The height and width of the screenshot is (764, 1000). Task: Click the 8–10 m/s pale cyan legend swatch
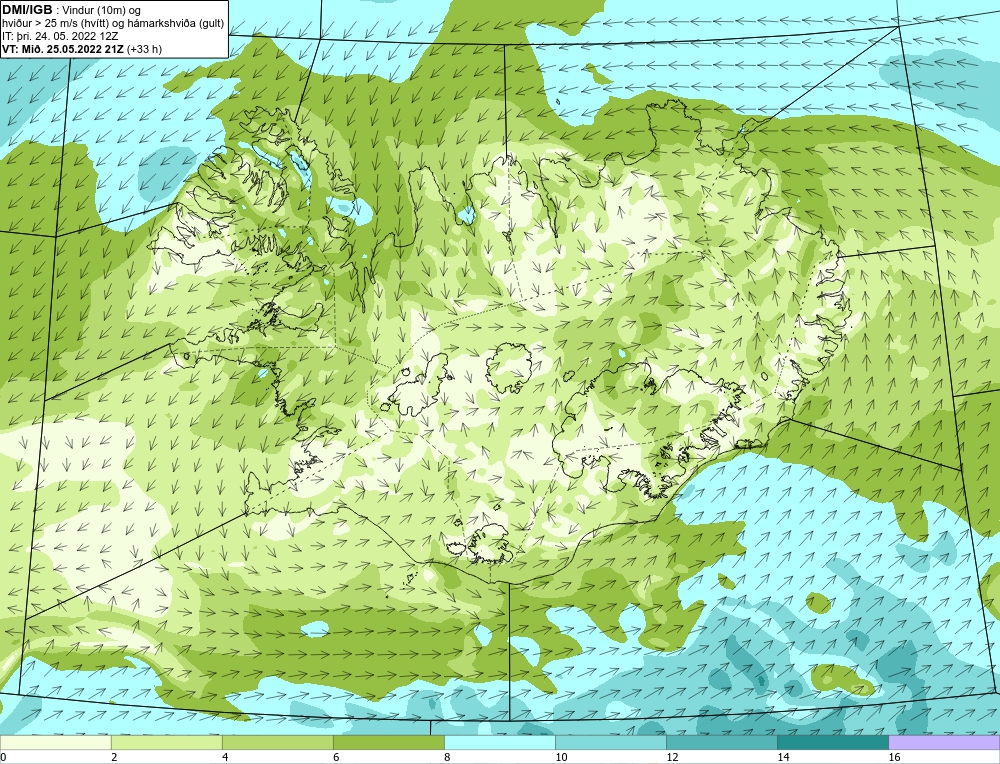tap(499, 743)
